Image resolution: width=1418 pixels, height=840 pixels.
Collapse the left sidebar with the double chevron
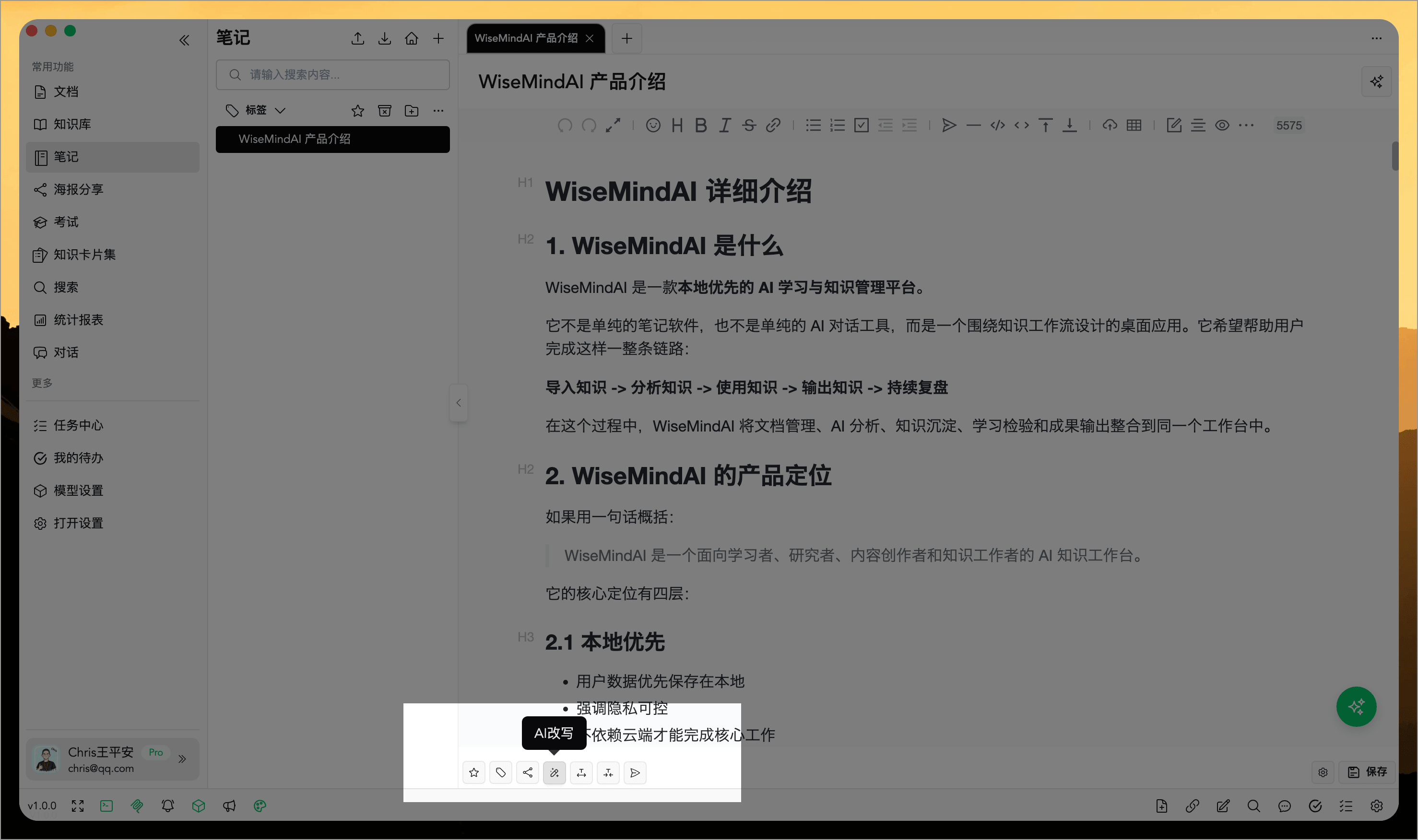[184, 40]
